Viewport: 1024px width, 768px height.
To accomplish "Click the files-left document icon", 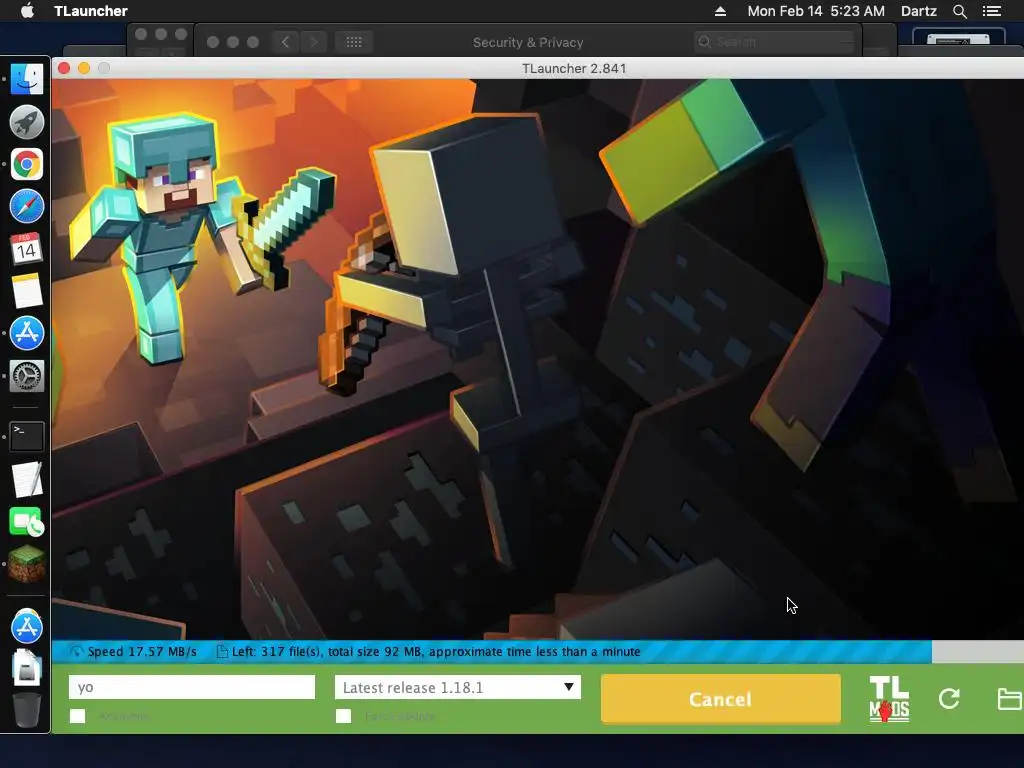I will (x=222, y=652).
